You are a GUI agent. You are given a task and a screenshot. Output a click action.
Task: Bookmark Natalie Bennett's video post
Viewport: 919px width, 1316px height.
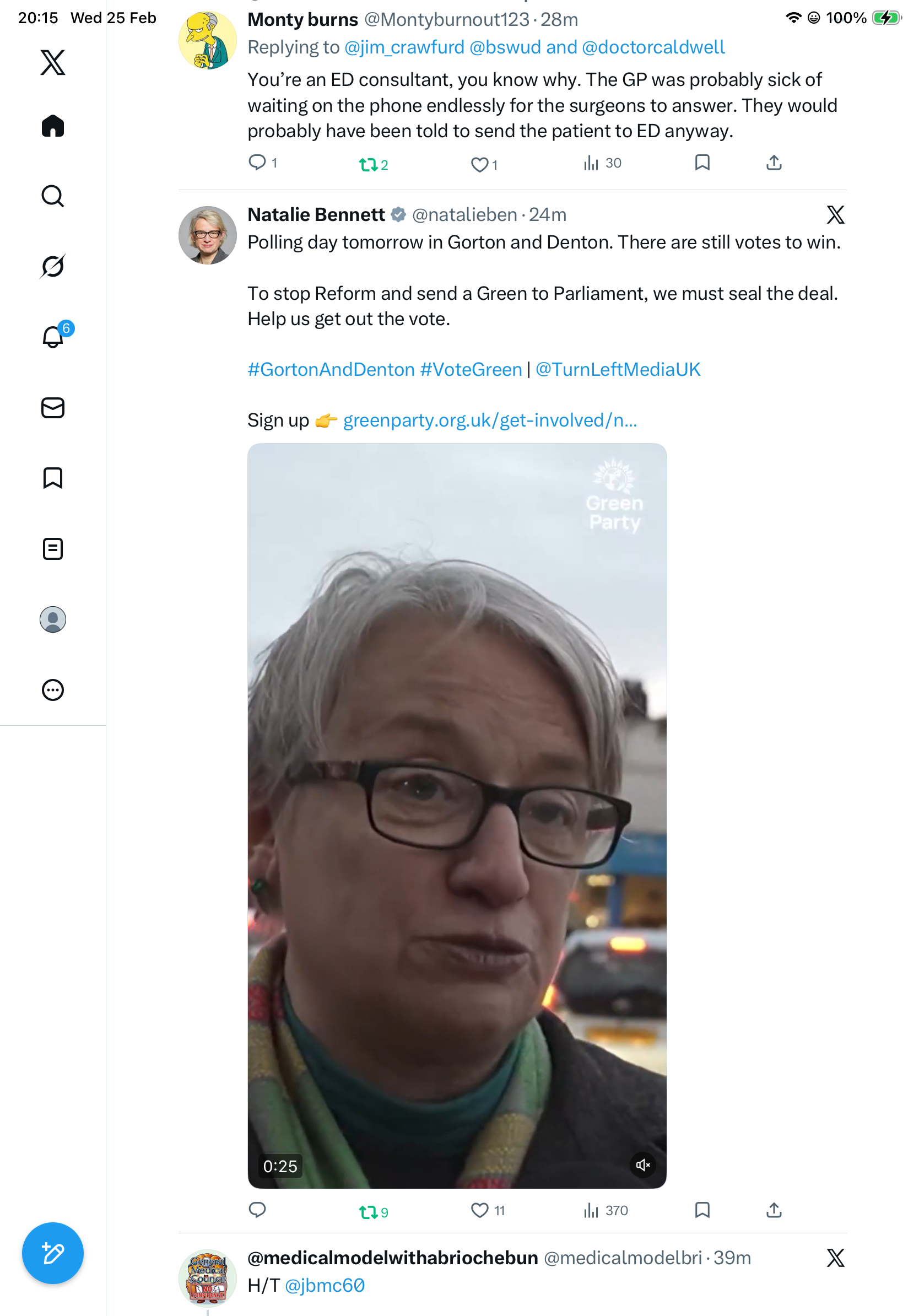click(x=702, y=1211)
